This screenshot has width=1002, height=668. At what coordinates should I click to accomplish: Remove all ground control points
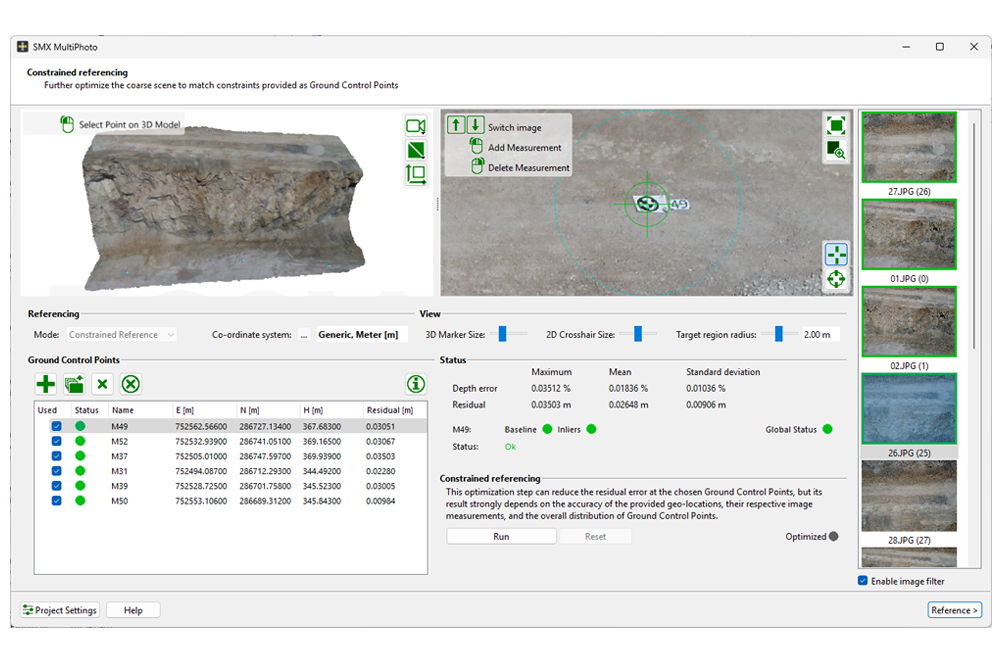[x=130, y=384]
